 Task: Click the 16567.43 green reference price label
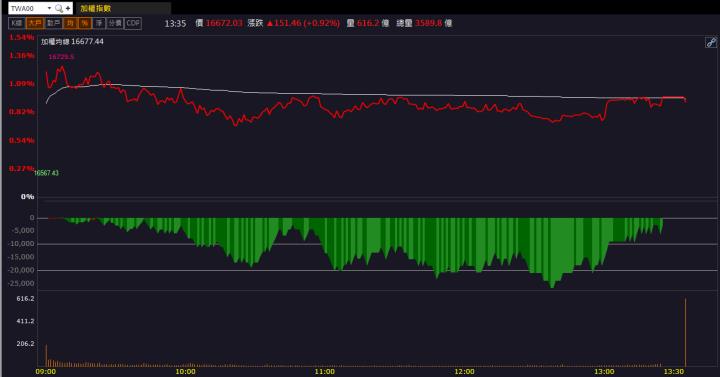47,173
